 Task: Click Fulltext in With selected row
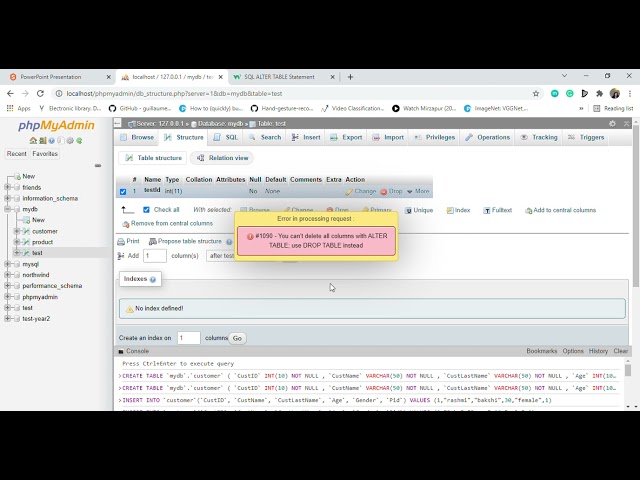497,210
